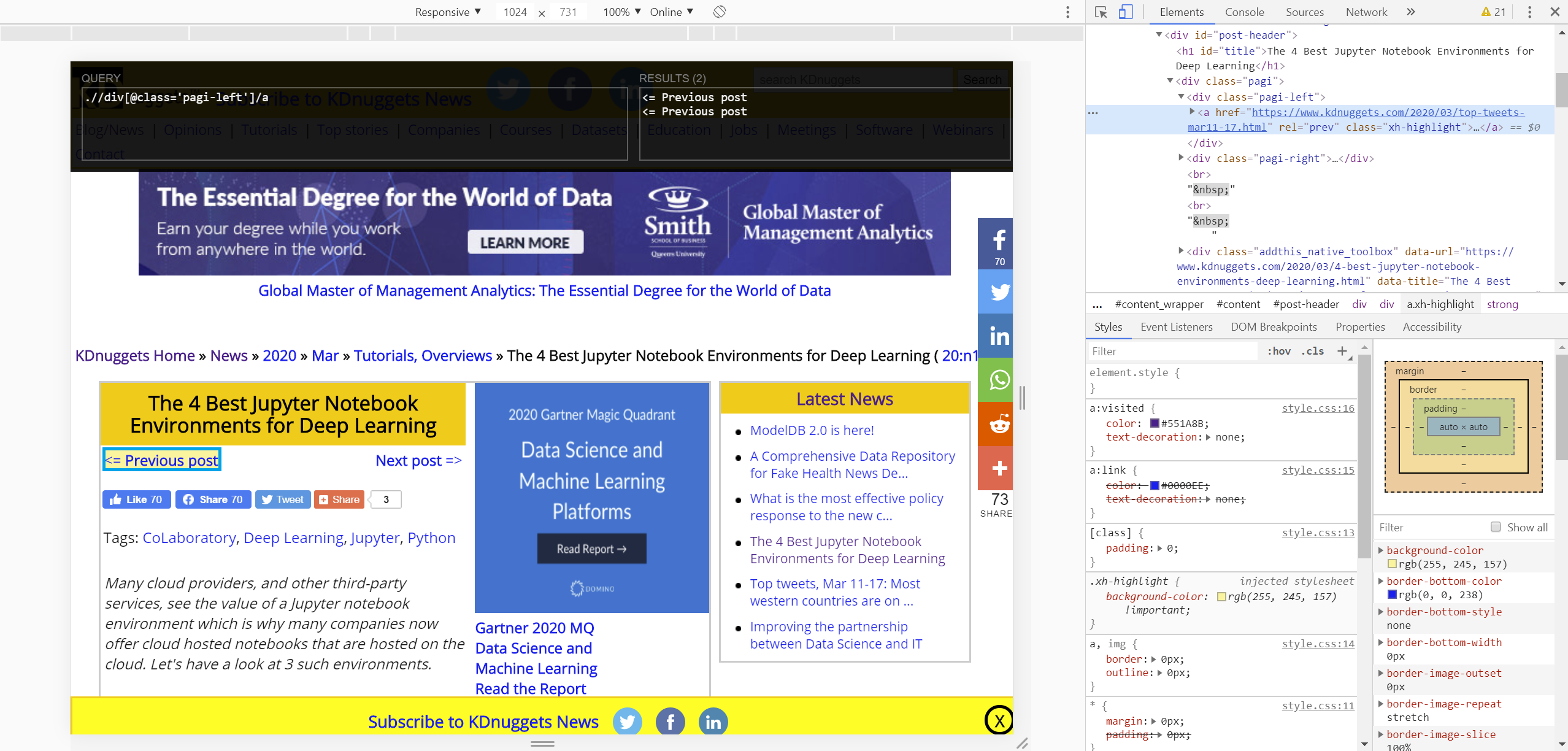Open the Accessibility tab
The width and height of the screenshot is (1568, 751).
tap(1432, 327)
